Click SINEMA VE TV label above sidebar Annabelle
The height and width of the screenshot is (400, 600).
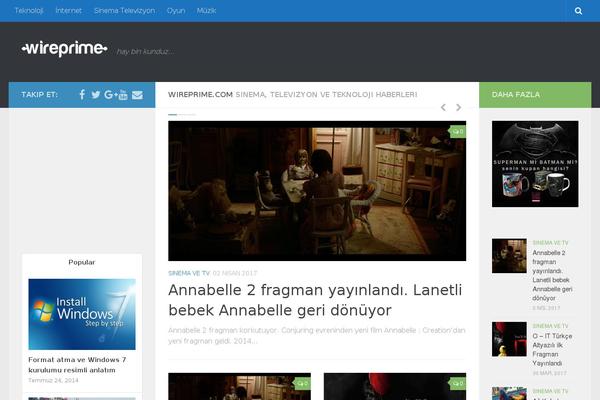(x=550, y=243)
